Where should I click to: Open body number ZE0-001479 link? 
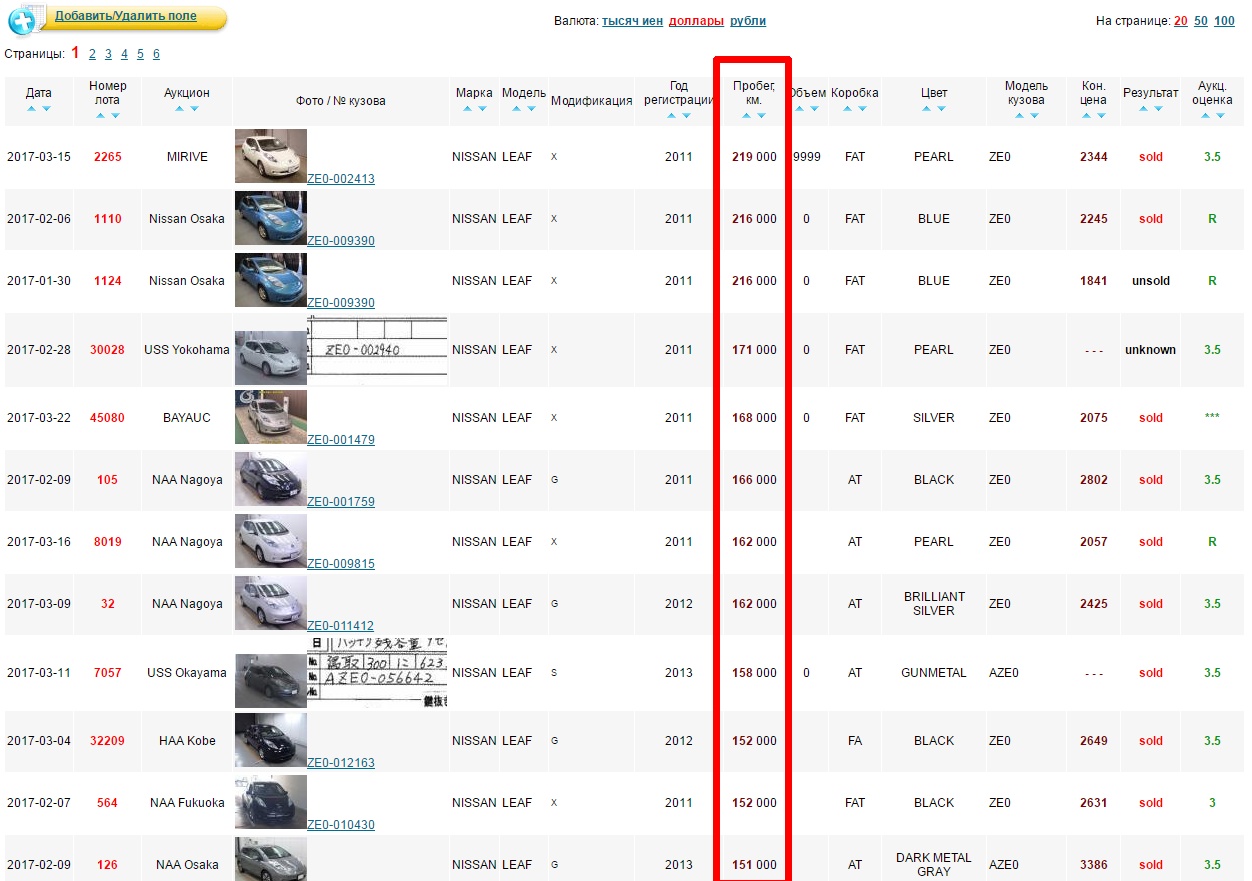click(341, 440)
